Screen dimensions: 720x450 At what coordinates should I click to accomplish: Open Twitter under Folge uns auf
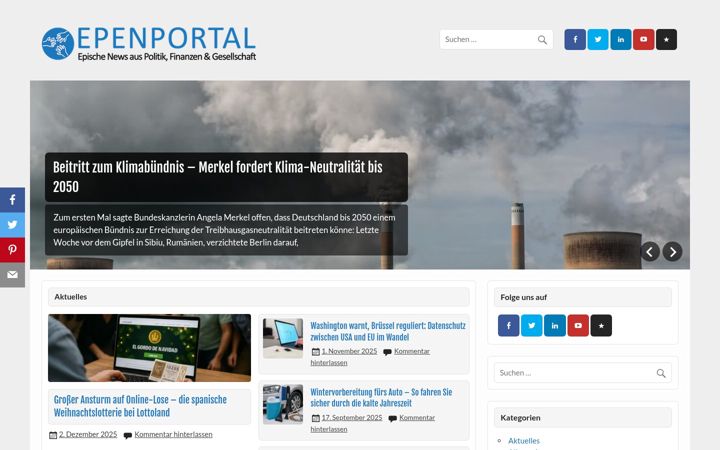click(532, 326)
